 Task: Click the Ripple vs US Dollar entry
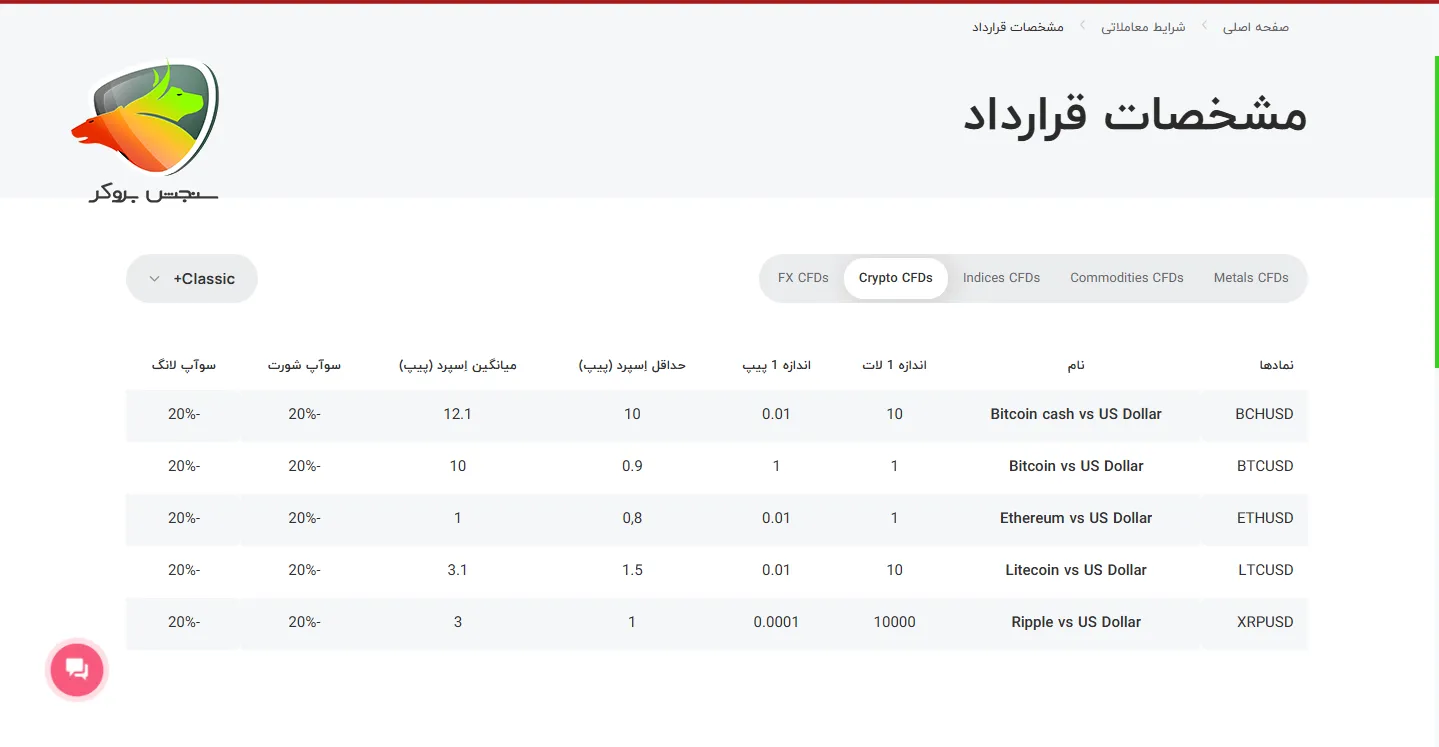pyautogui.click(x=1075, y=621)
